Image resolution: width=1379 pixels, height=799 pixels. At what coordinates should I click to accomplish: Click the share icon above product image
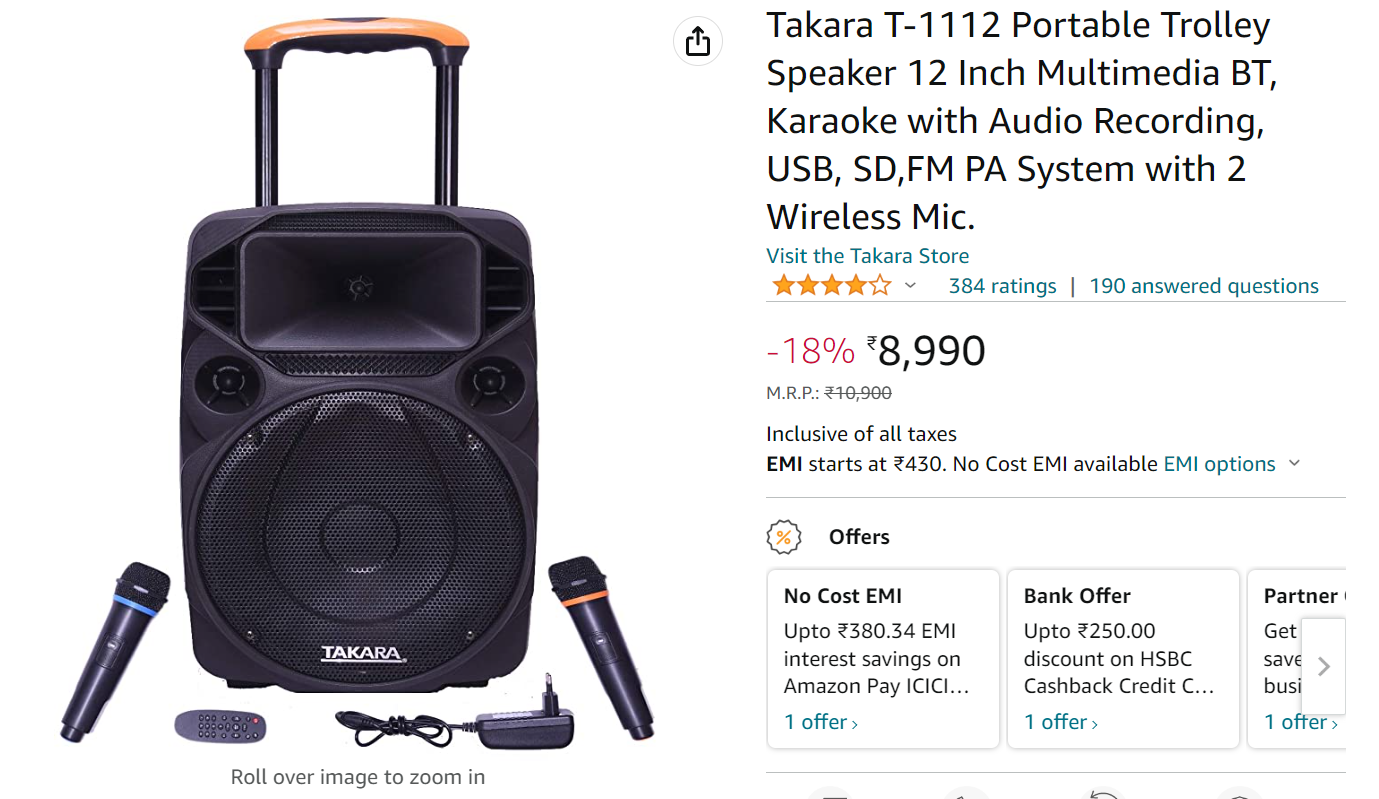point(698,42)
